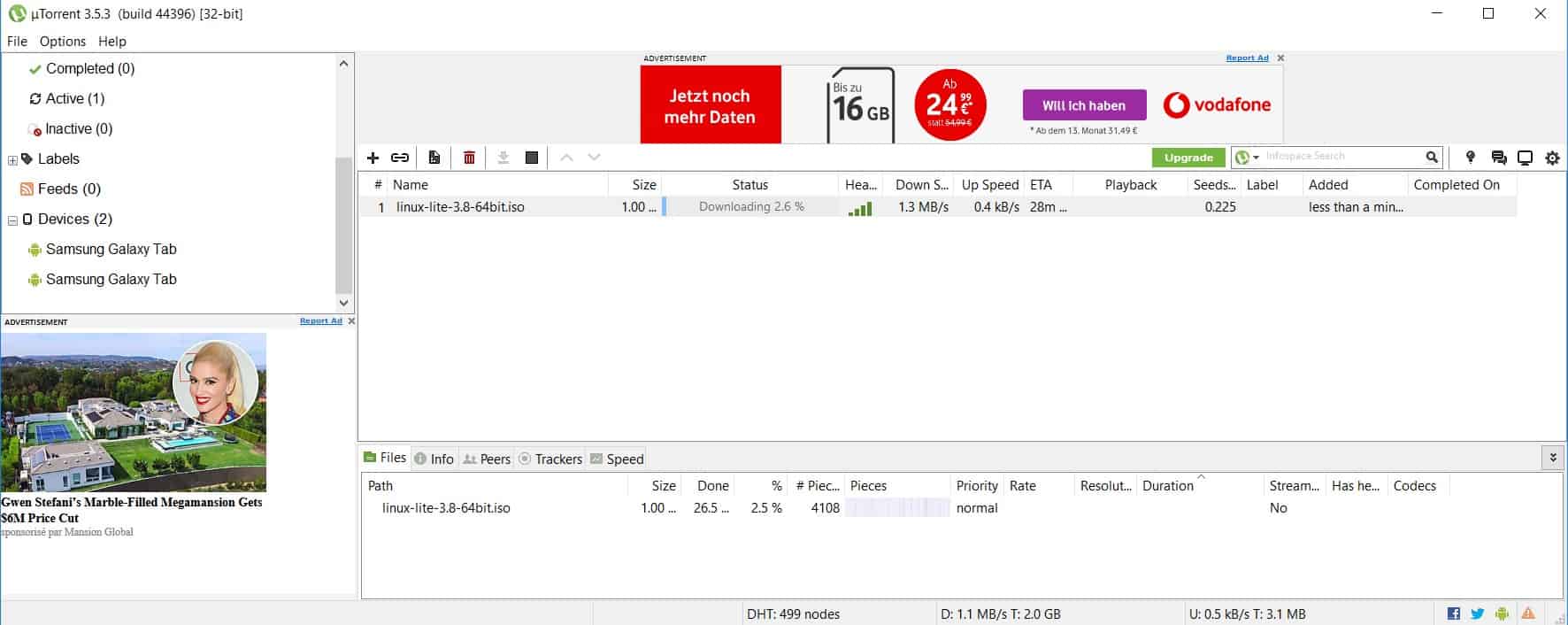This screenshot has height=625, width=1568.
Task: Click the Twitter icon in status bar
Action: 1477,613
